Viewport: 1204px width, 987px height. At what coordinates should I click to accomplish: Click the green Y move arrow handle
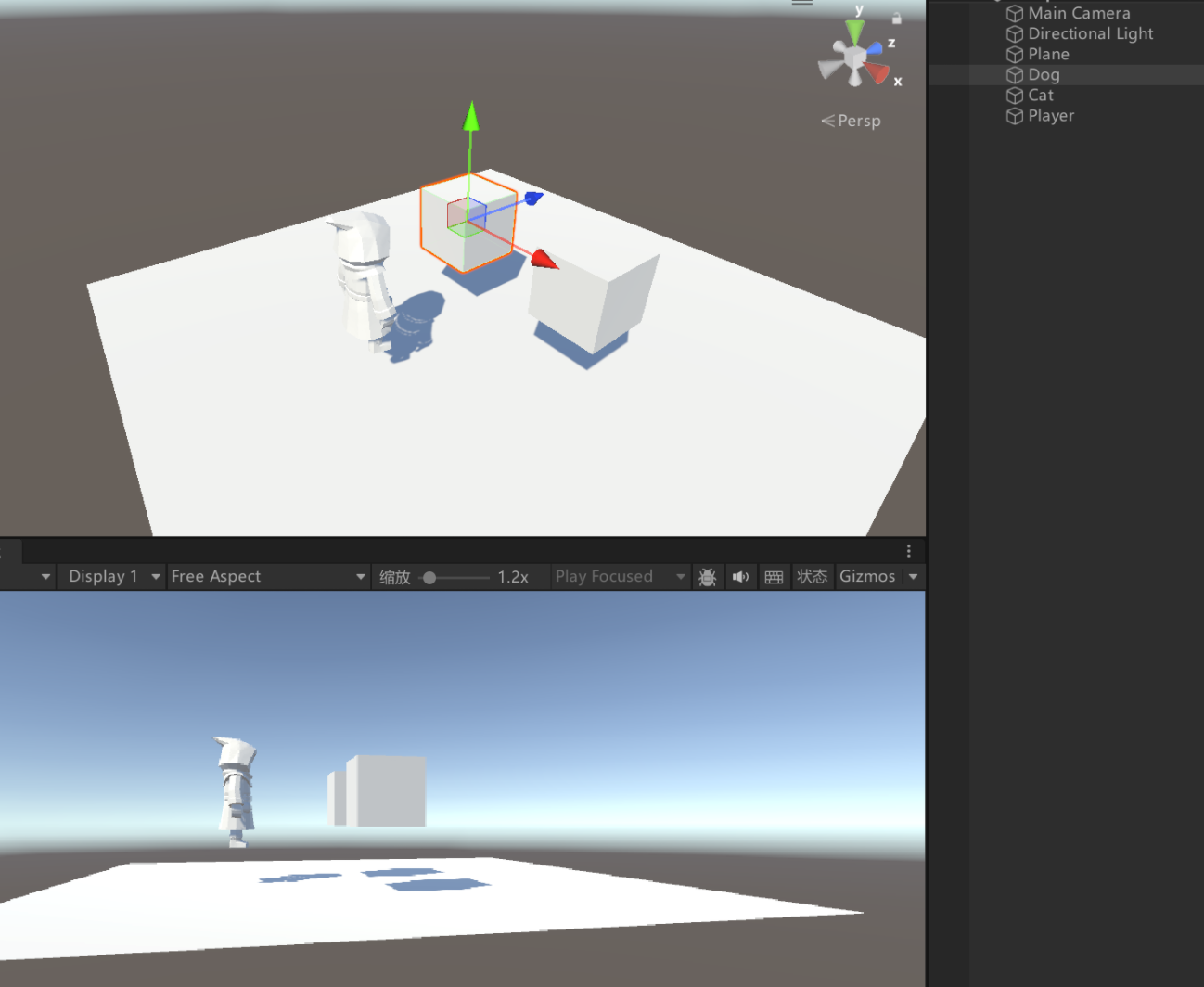[471, 116]
